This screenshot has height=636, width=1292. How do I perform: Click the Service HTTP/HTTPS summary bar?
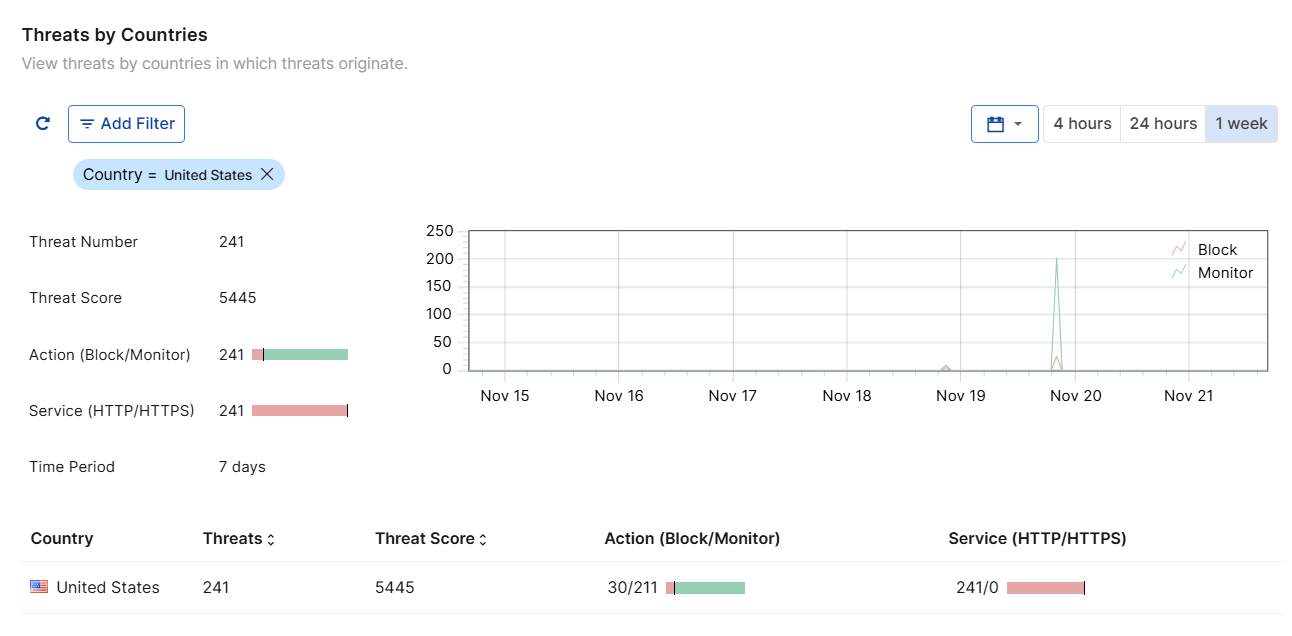point(299,411)
